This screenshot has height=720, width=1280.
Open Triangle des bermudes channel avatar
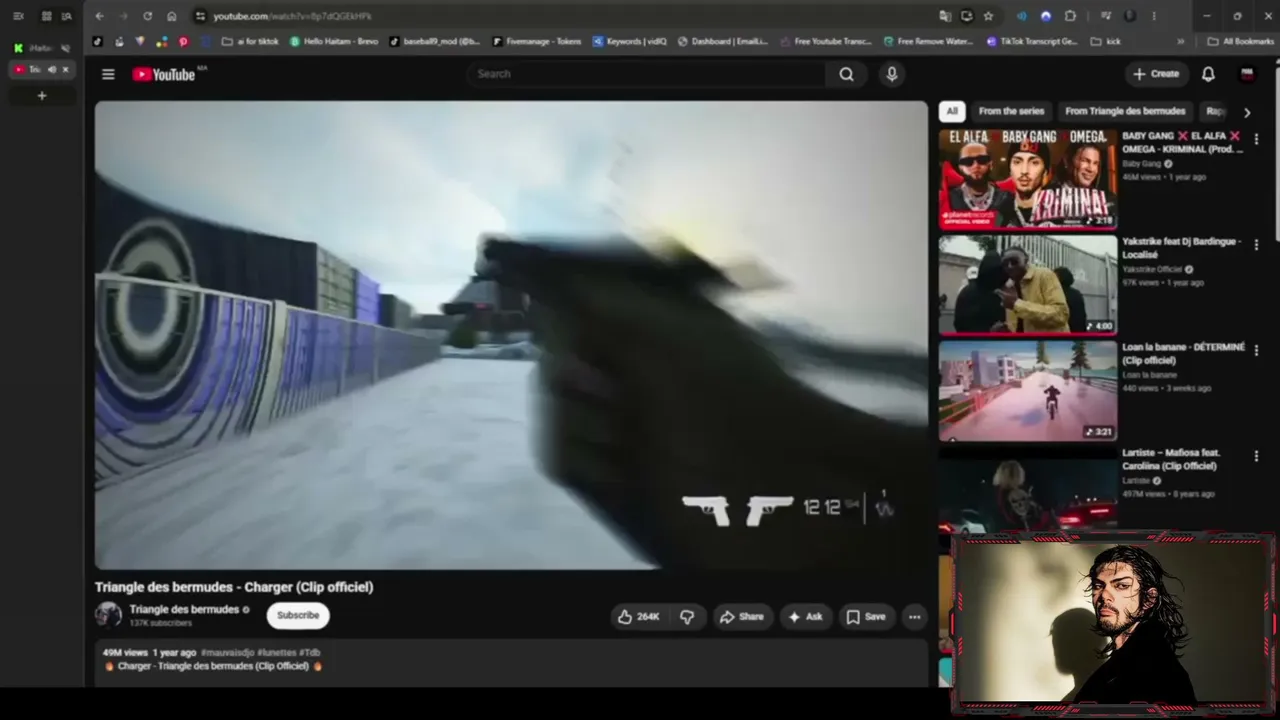tap(108, 615)
